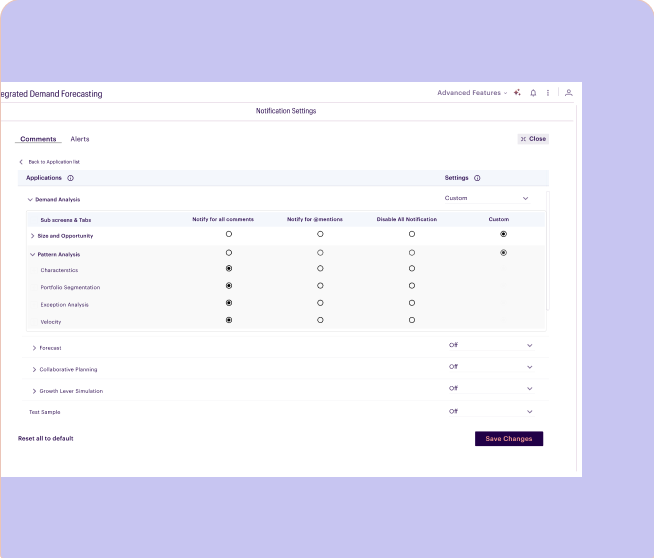Image resolution: width=654 pixels, height=558 pixels.
Task: Select @mentions for Pattern Analysis
Action: pyautogui.click(x=320, y=253)
